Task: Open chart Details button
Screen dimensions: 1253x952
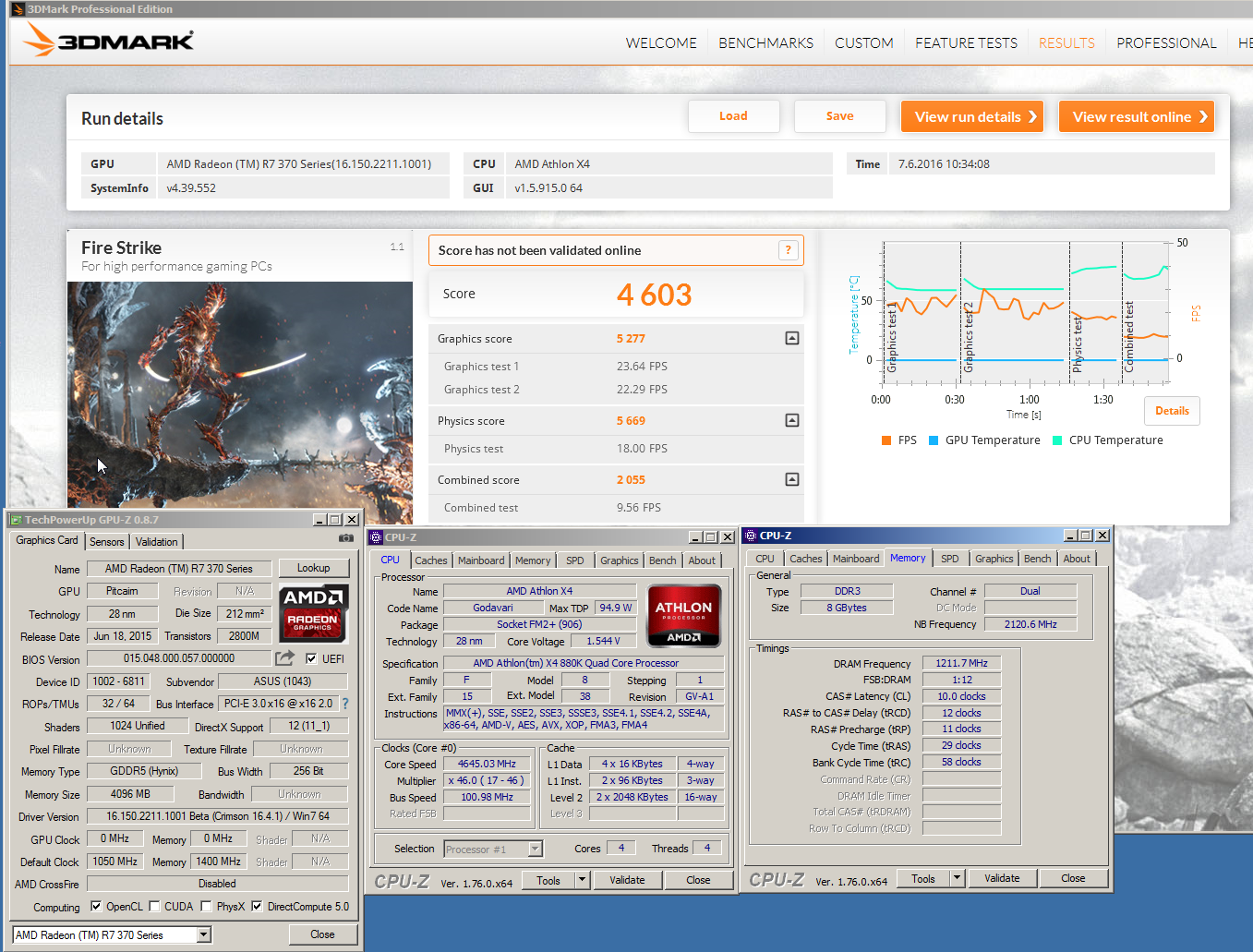Action: coord(1172,411)
